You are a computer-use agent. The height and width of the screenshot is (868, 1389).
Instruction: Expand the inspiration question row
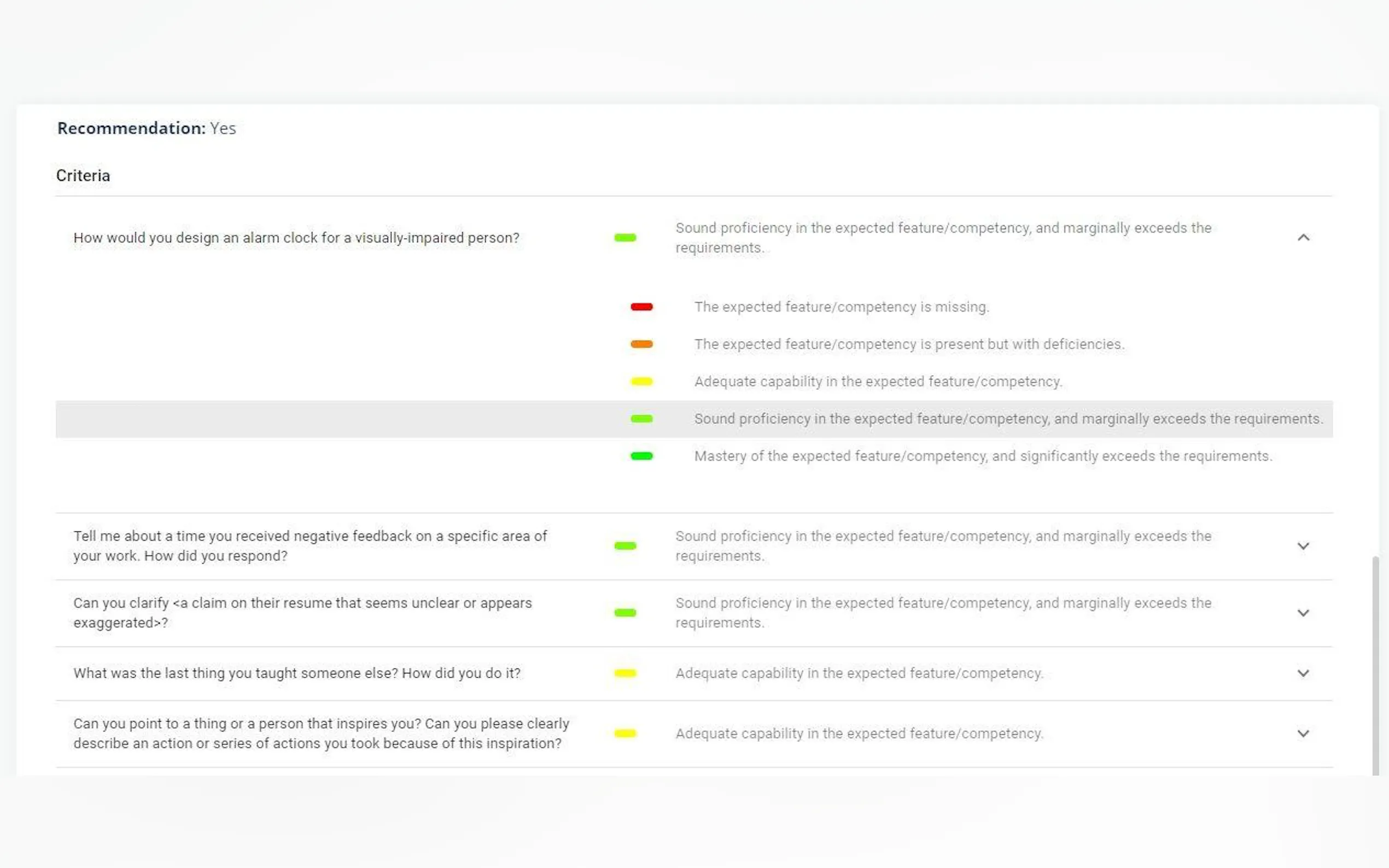tap(1303, 734)
